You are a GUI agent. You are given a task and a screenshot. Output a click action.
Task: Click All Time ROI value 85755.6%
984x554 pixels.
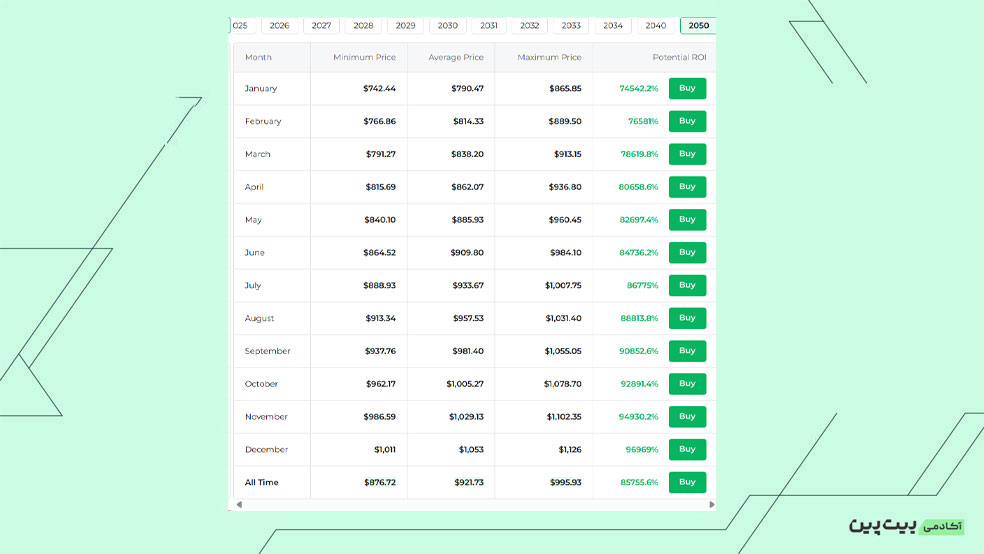[x=639, y=482]
